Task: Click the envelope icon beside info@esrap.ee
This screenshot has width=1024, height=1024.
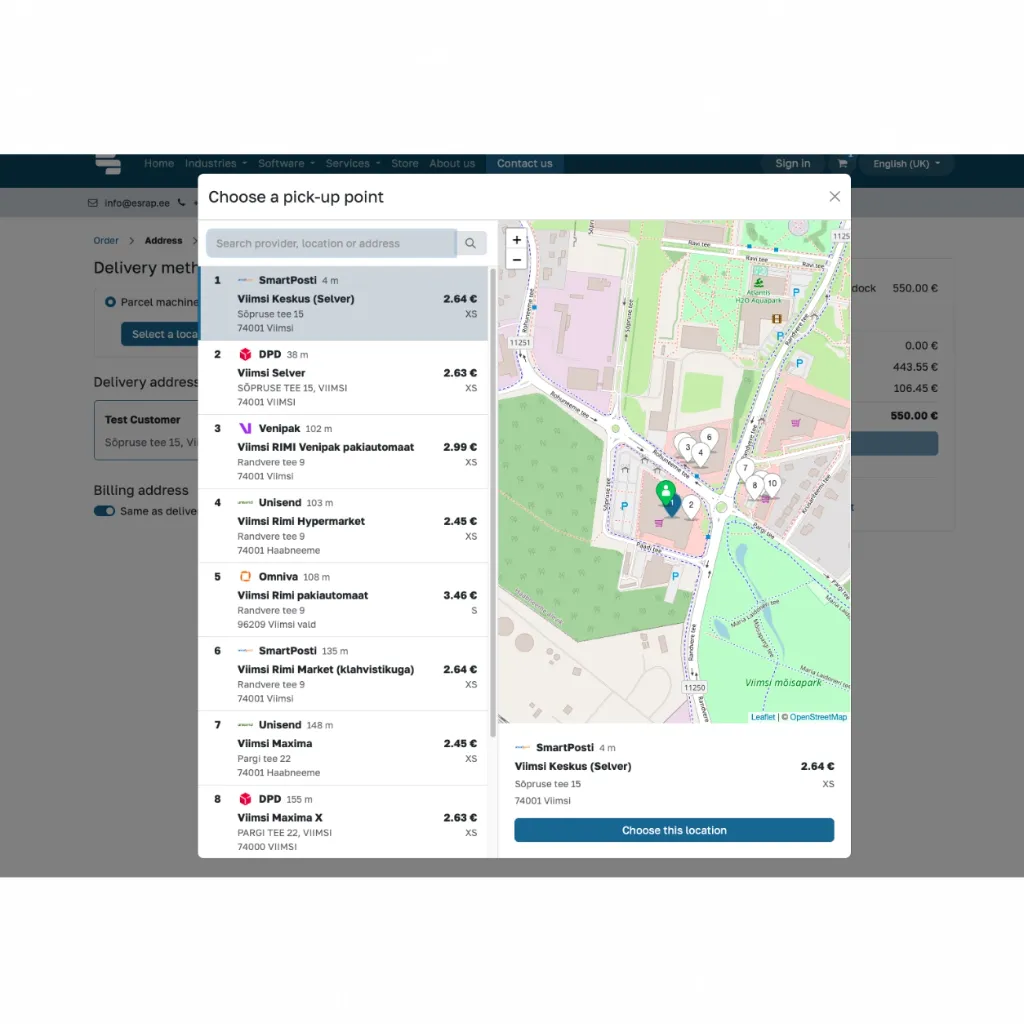Action: pyautogui.click(x=93, y=203)
